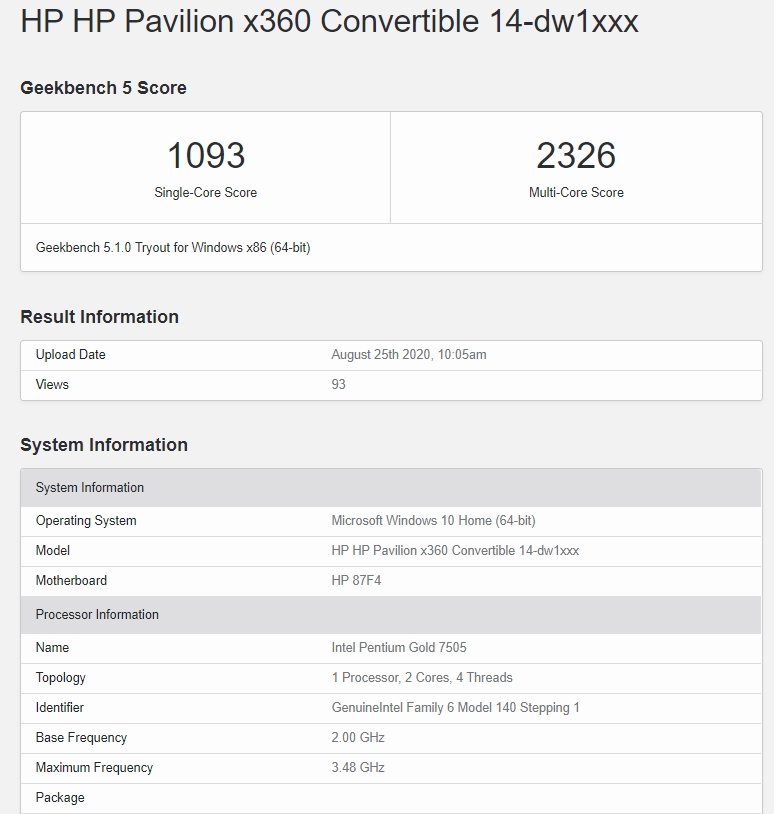Click the Geekbench 5.1.0 Tryout version text

pos(173,247)
